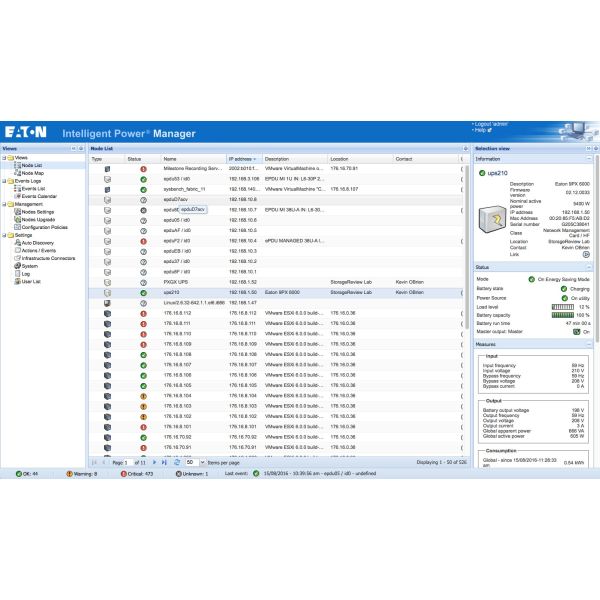
Task: Sort by Status column header
Action: 143,159
